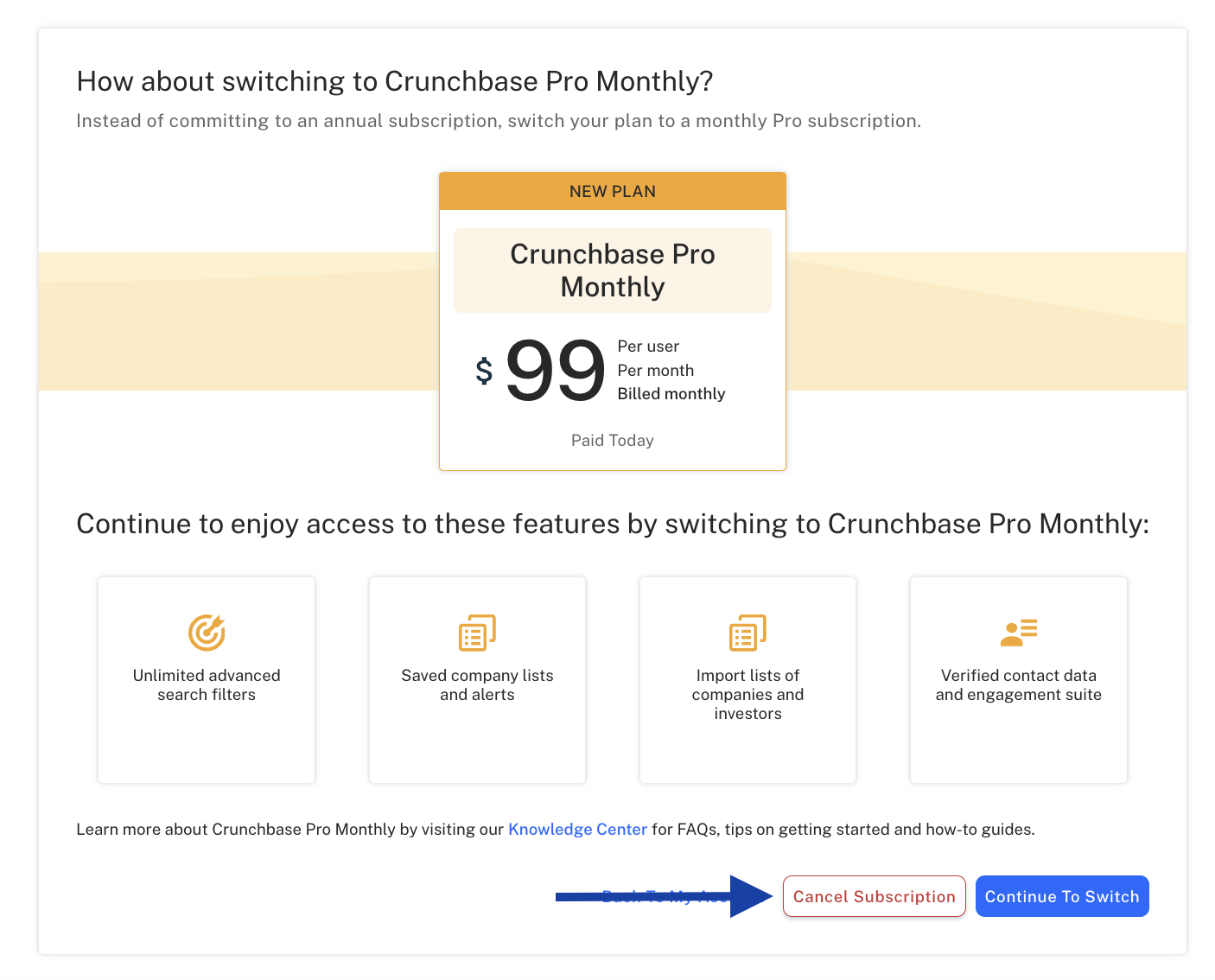Select the Saved company lists and alerts card
The height and width of the screenshot is (980, 1215).
point(477,680)
